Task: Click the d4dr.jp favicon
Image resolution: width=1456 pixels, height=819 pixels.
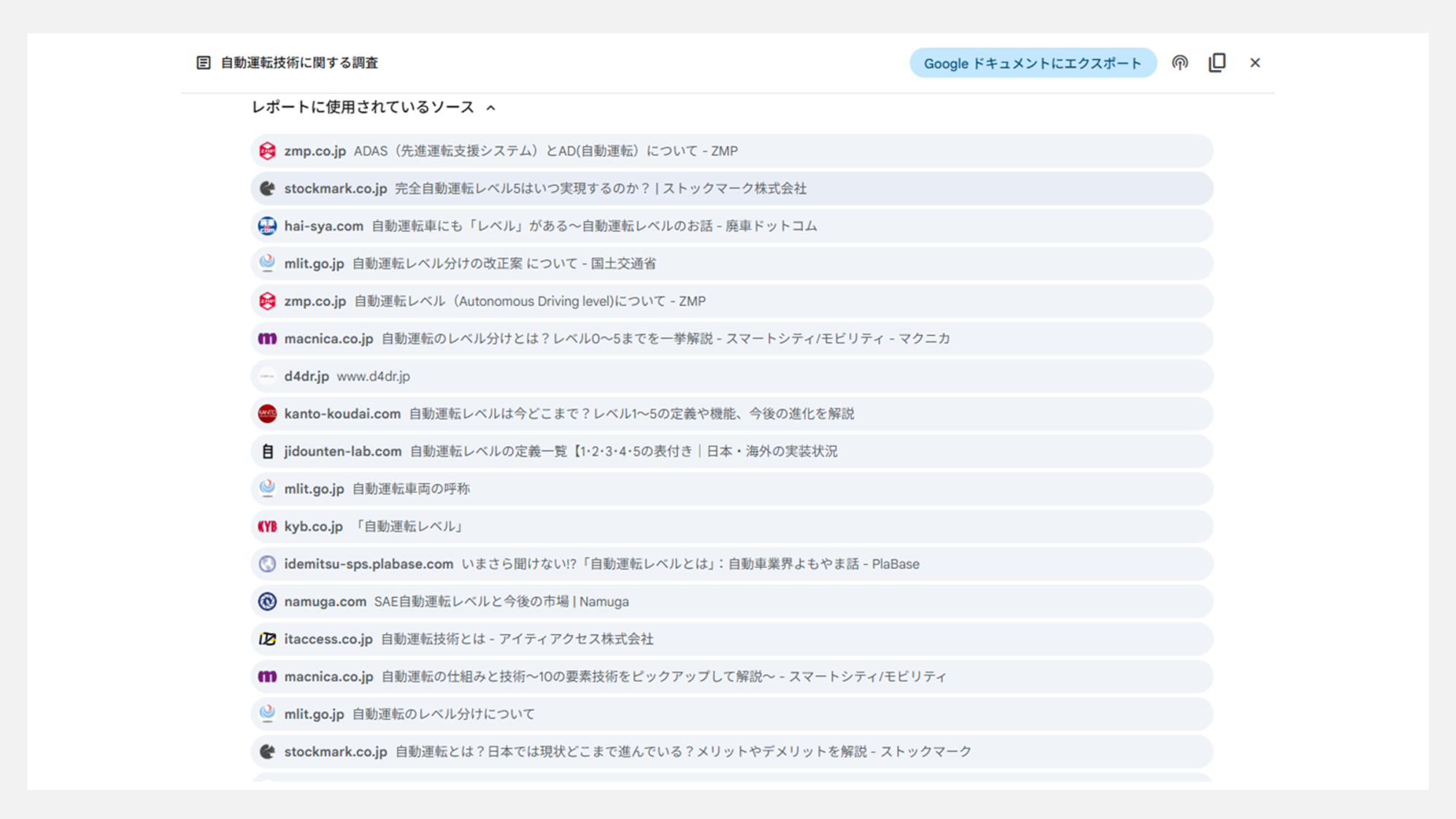Action: (x=267, y=376)
